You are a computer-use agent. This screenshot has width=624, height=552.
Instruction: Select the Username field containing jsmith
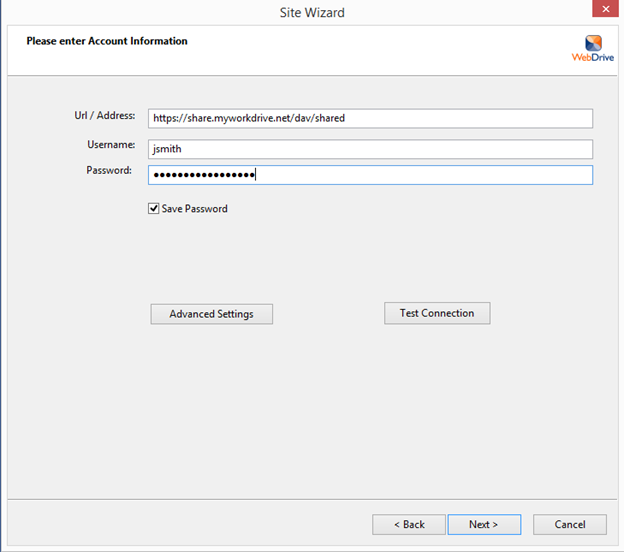pos(370,149)
